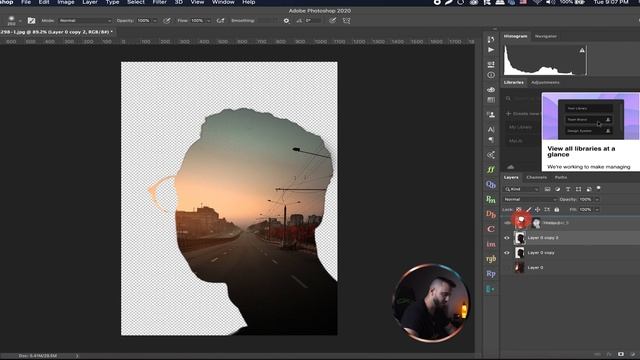Open the brush settings panel icon
640x360 pixels.
click(x=31, y=20)
